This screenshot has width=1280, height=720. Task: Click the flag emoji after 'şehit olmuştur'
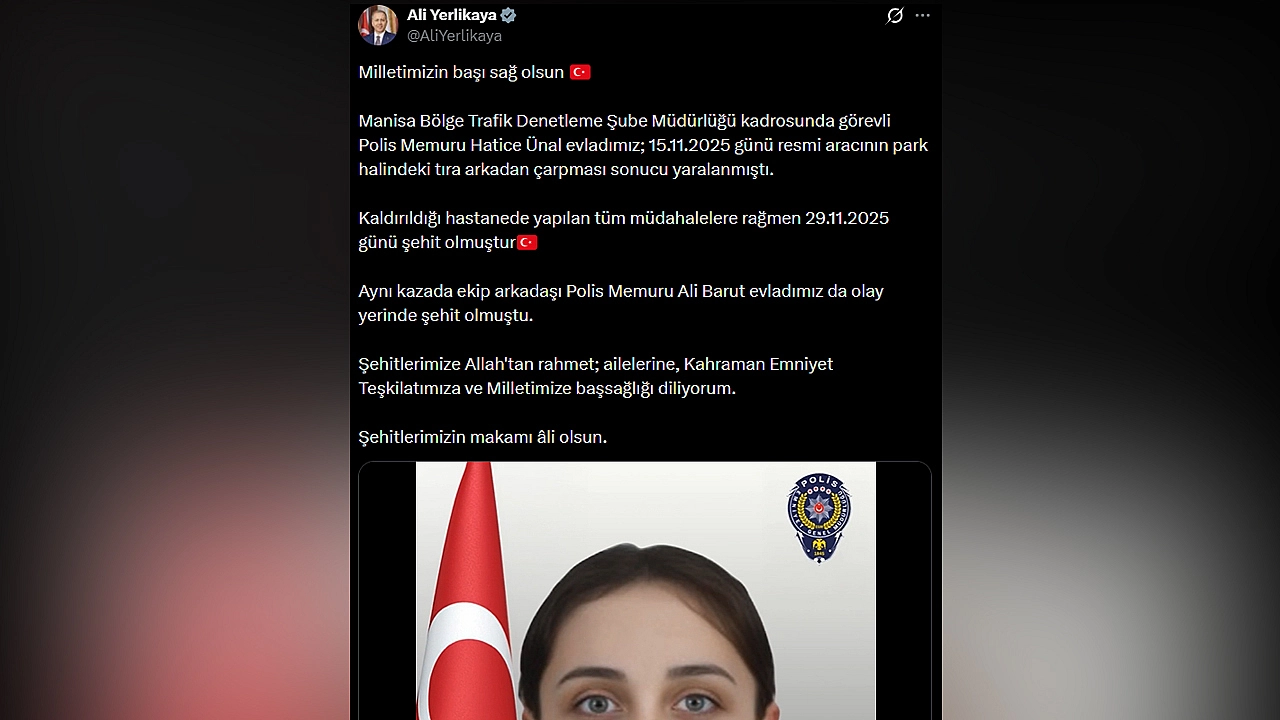(527, 242)
